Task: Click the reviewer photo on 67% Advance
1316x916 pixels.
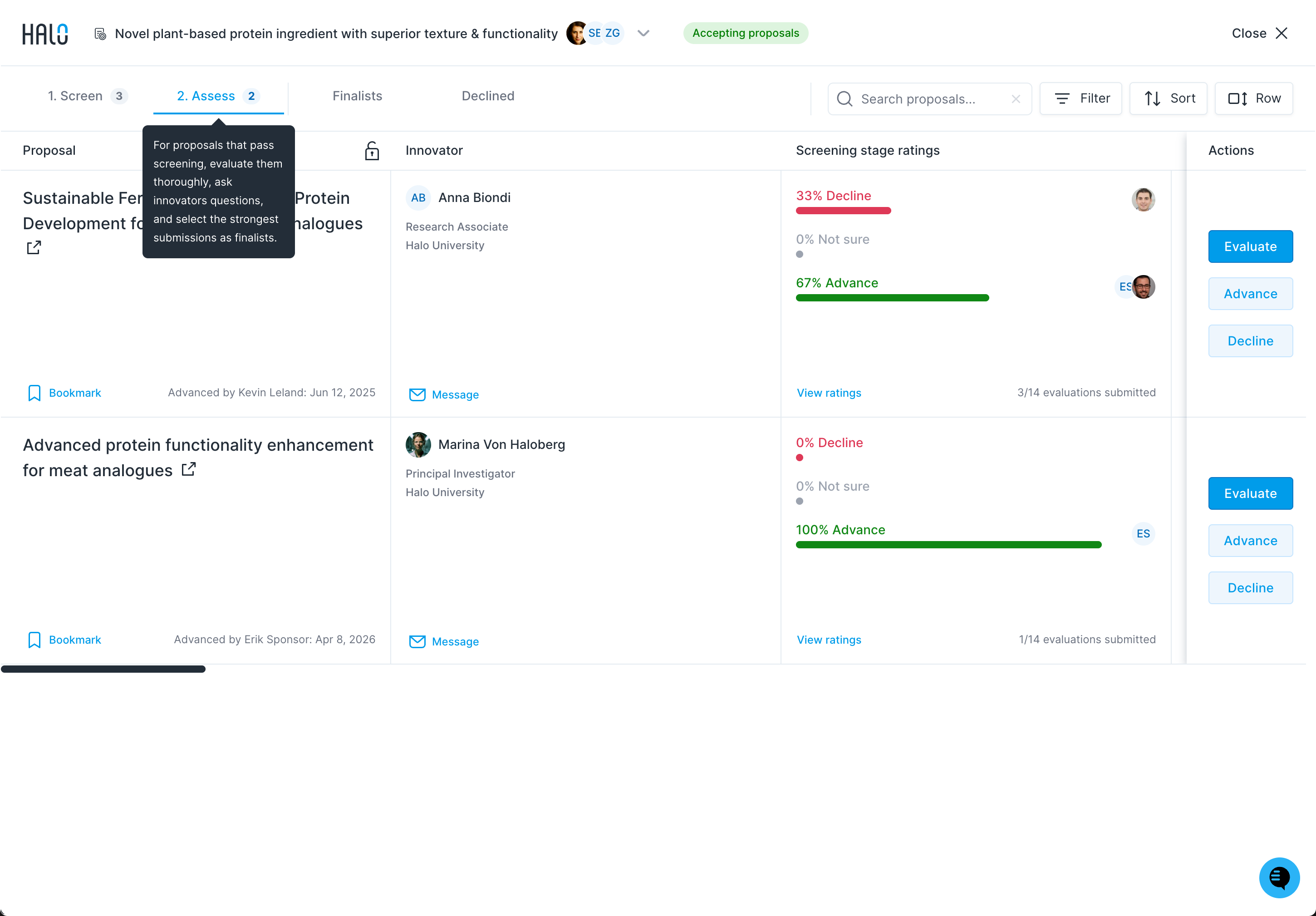Action: coord(1143,286)
